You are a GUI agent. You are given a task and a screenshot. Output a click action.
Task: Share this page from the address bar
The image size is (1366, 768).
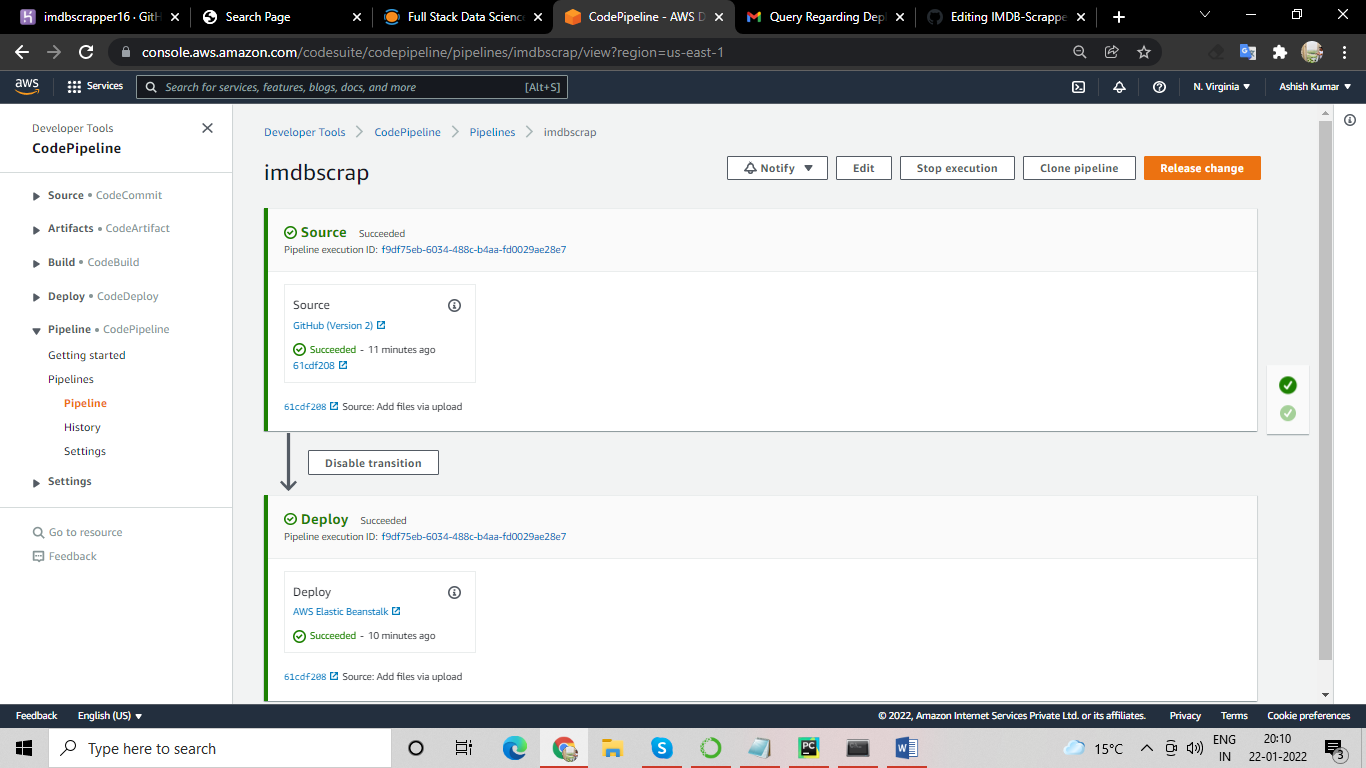[x=1111, y=52]
